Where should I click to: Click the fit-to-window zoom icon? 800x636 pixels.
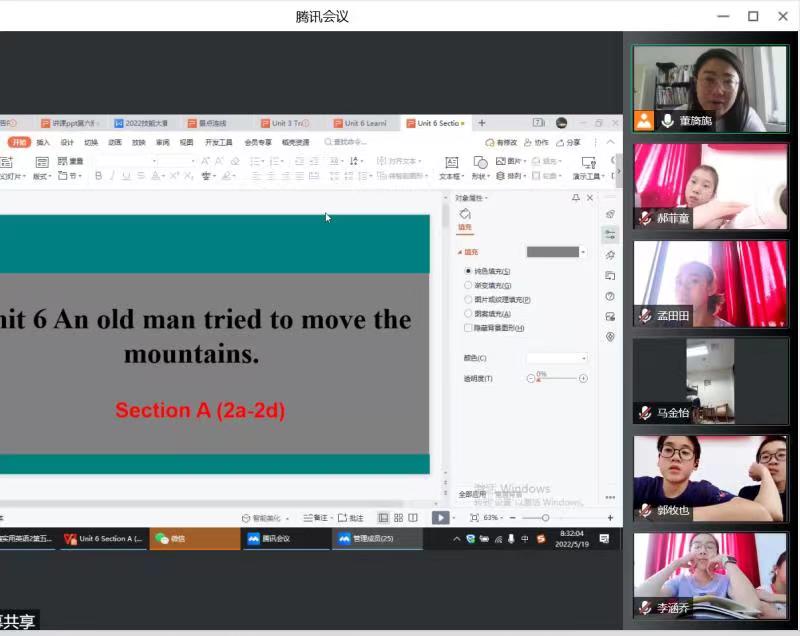(x=474, y=518)
